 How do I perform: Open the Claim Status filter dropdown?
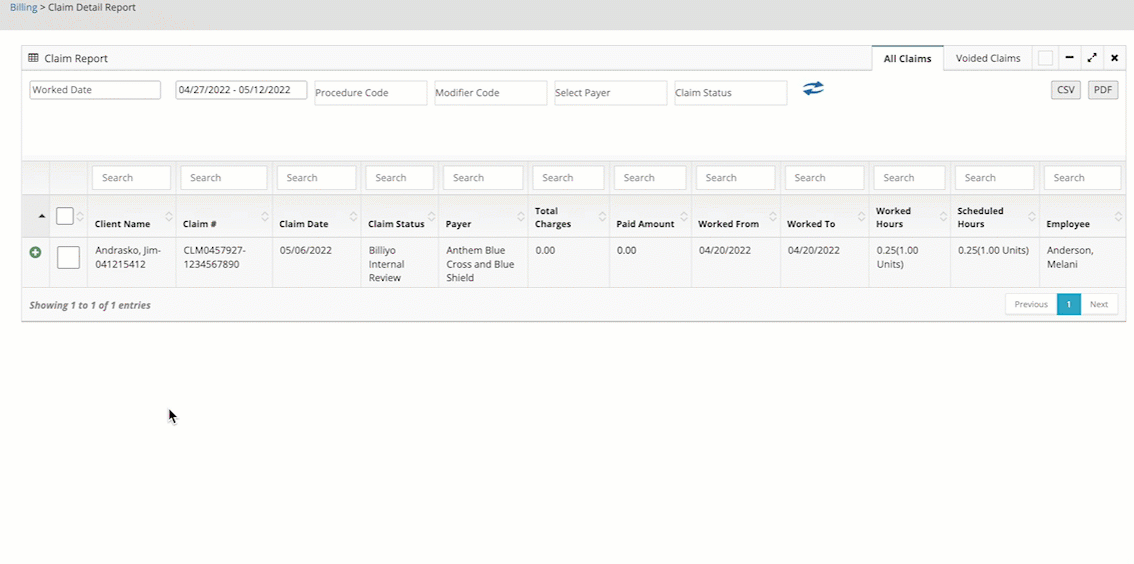click(730, 93)
